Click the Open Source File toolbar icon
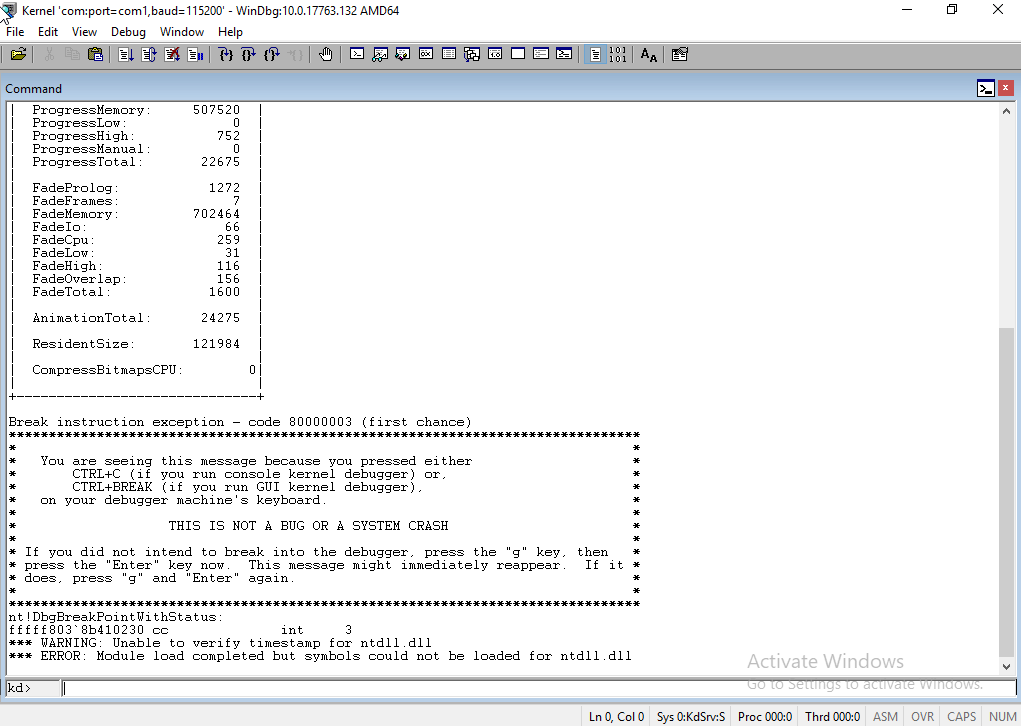Viewport: 1021px width, 726px height. pyautogui.click(x=18, y=55)
